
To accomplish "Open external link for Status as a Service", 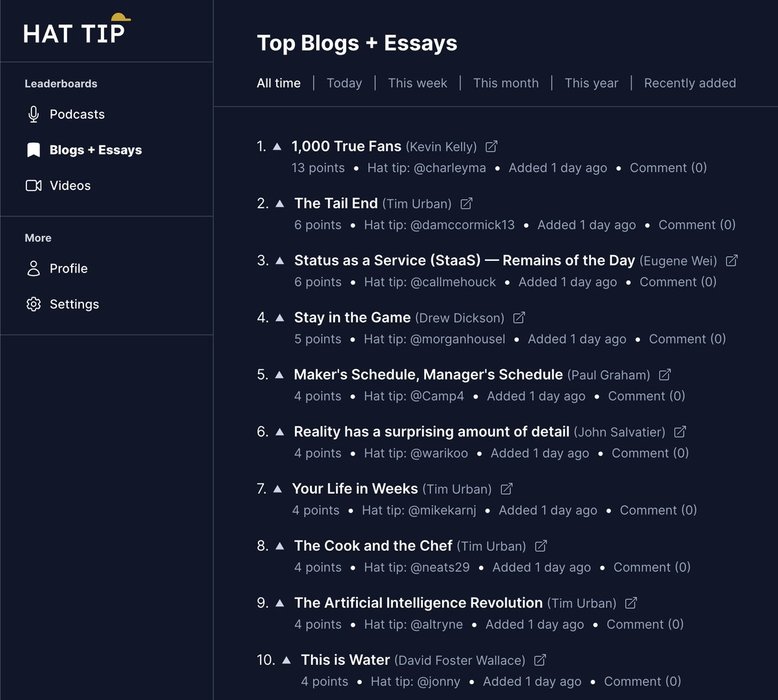I will (x=731, y=260).
